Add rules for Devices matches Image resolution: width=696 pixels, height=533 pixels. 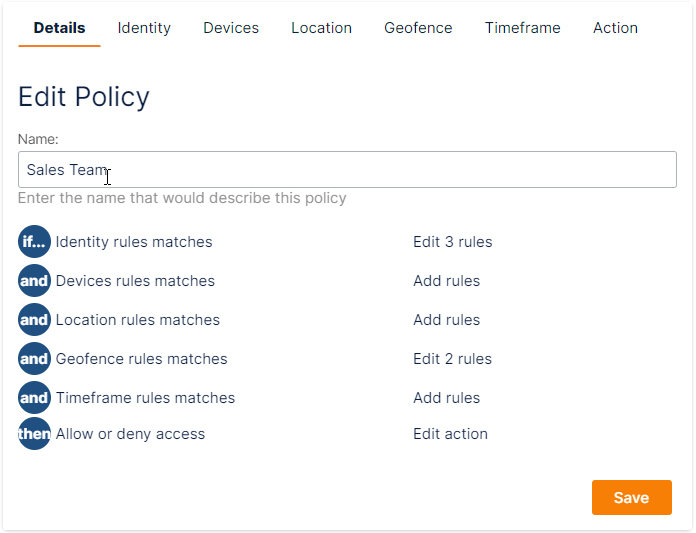447,281
